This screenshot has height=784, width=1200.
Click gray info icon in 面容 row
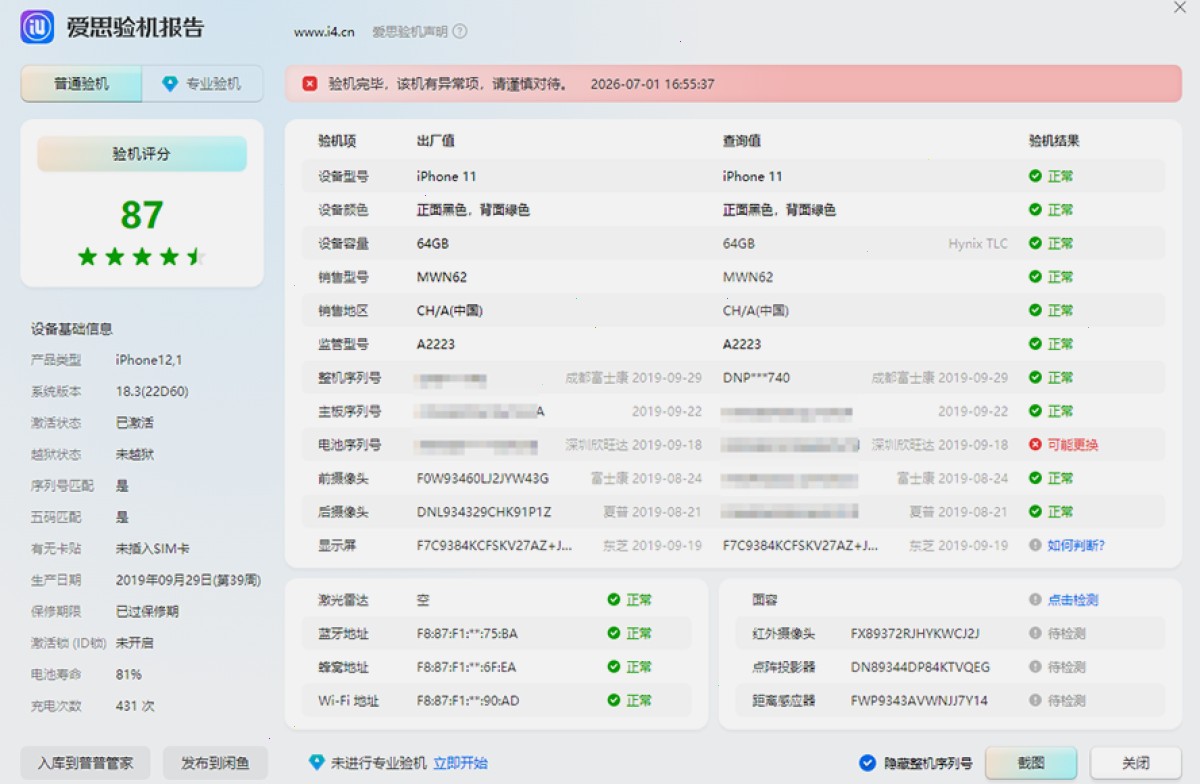click(1035, 600)
